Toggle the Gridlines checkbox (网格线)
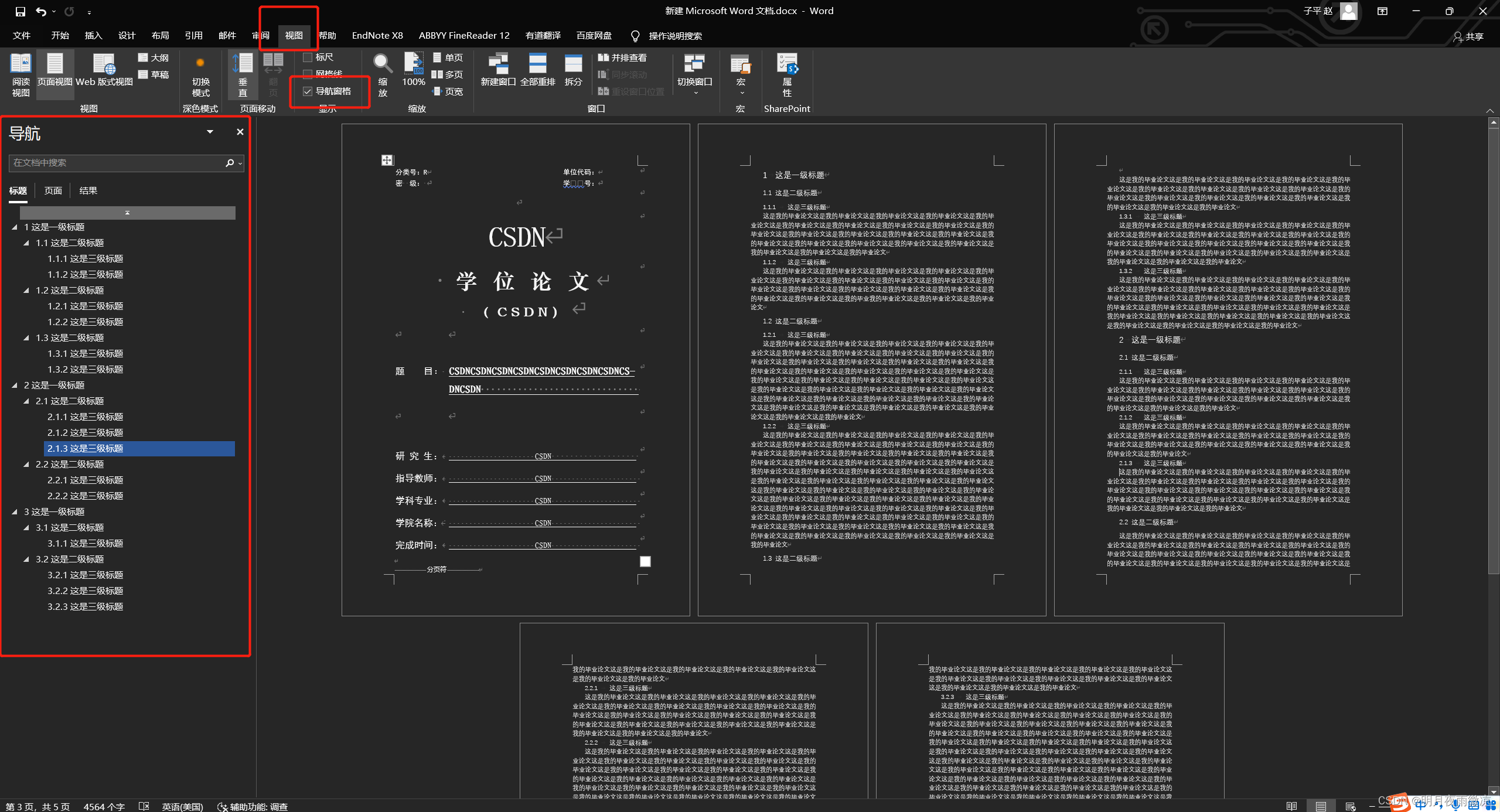The width and height of the screenshot is (1500, 812). pyautogui.click(x=308, y=74)
